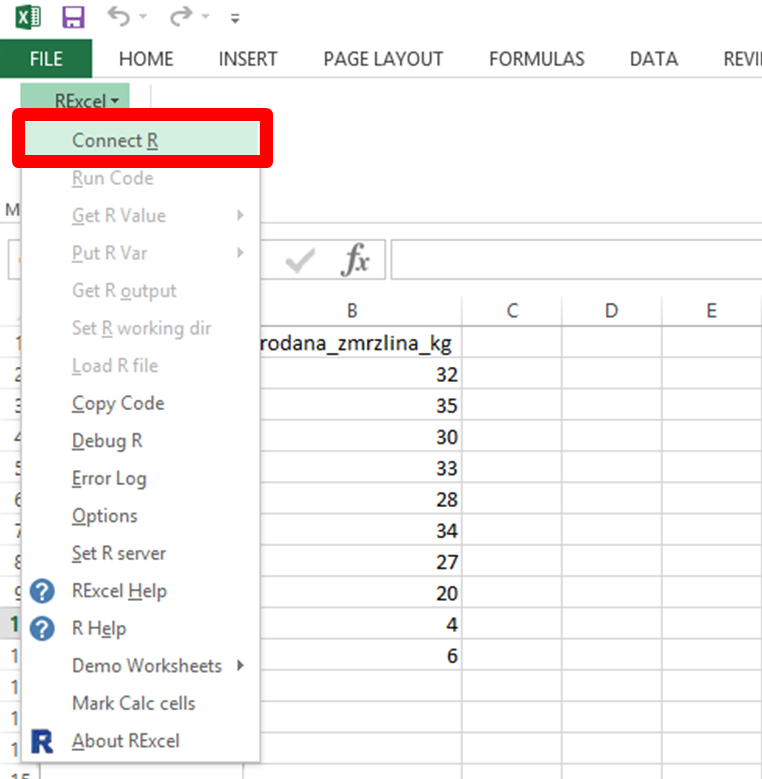Click the Insert Function fx icon
This screenshot has height=779, width=762.
coord(355,259)
